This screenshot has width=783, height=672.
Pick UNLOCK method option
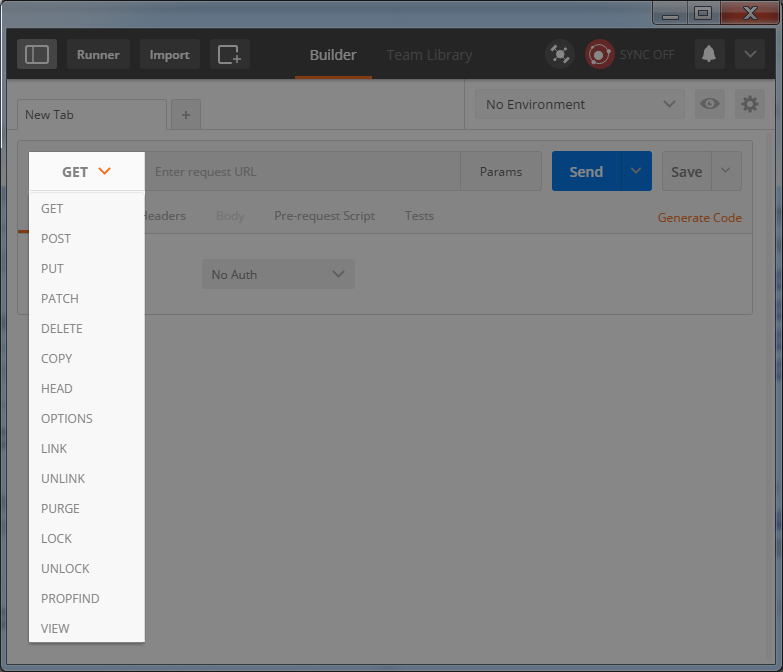[87, 568]
